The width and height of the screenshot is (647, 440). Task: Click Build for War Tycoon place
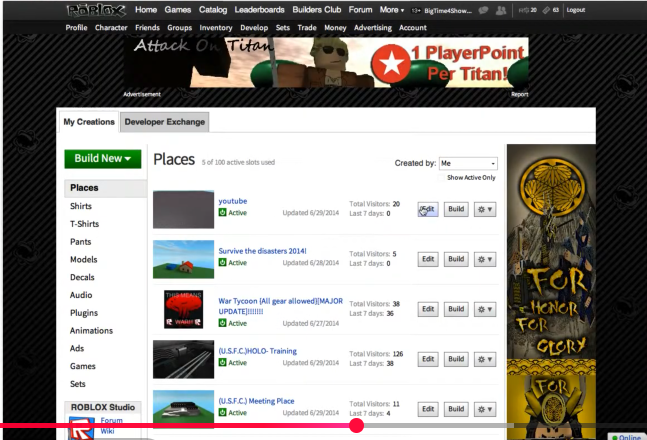456,309
